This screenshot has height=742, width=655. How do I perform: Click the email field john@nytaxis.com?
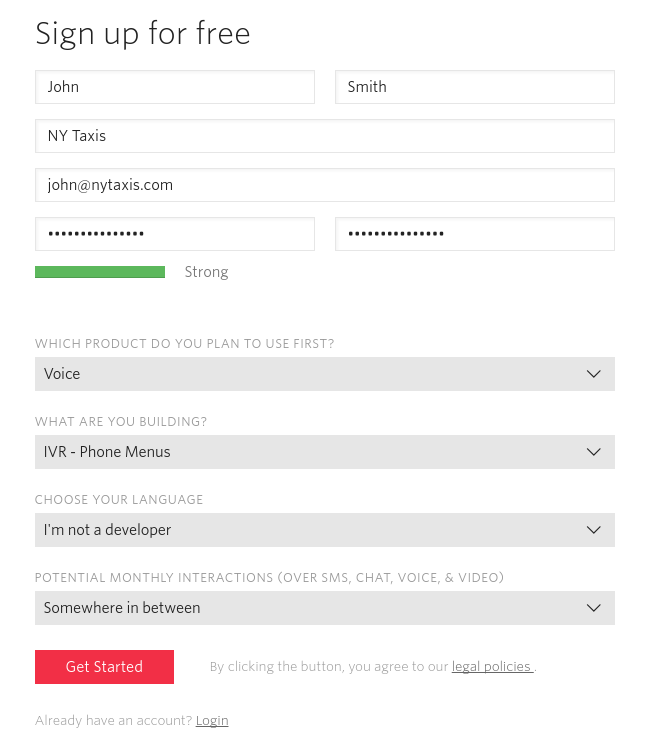pos(324,185)
